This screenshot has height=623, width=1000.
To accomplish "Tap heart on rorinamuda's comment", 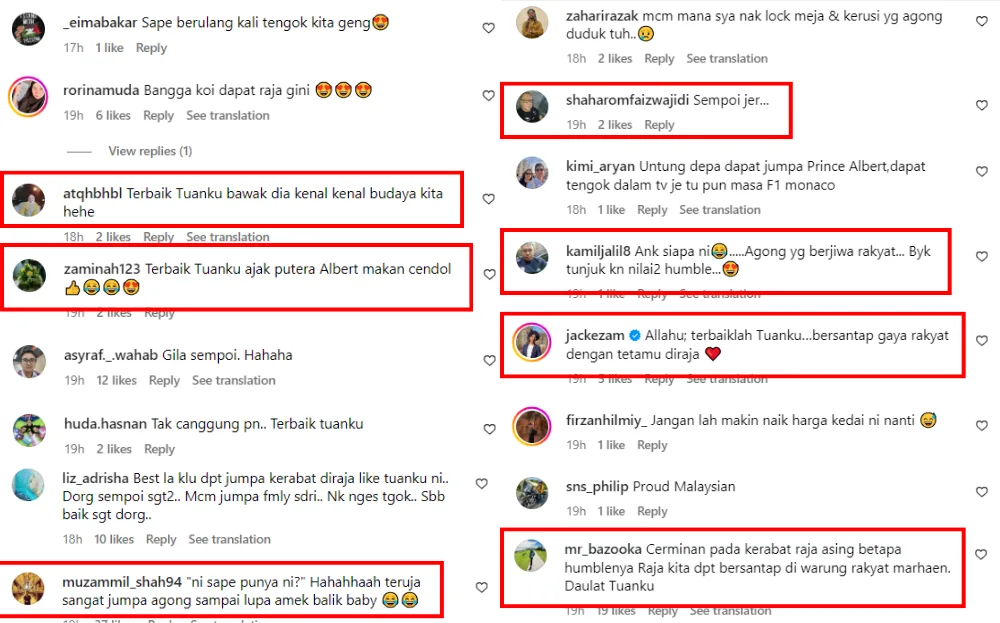I will point(489,96).
